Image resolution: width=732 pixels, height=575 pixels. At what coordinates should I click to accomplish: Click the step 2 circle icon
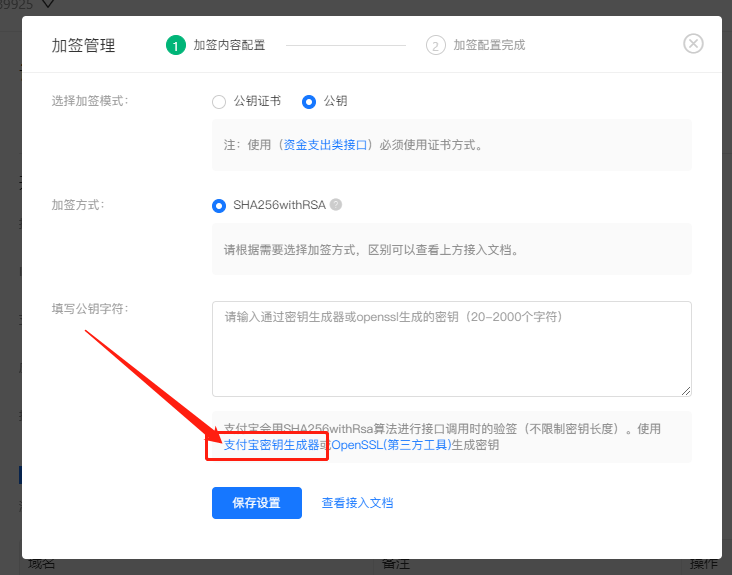tap(435, 45)
